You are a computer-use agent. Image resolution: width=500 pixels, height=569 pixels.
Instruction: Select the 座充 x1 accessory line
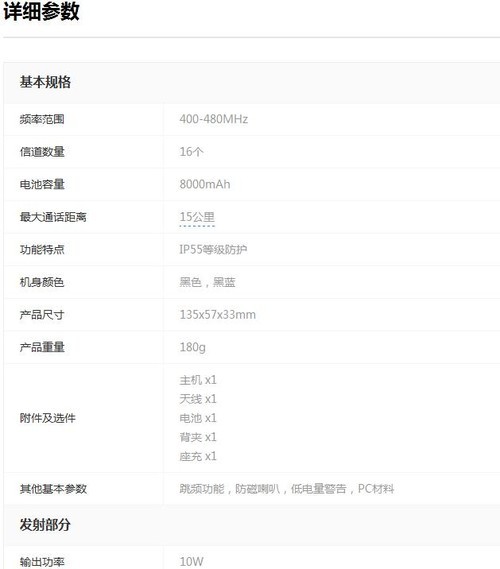click(x=198, y=456)
